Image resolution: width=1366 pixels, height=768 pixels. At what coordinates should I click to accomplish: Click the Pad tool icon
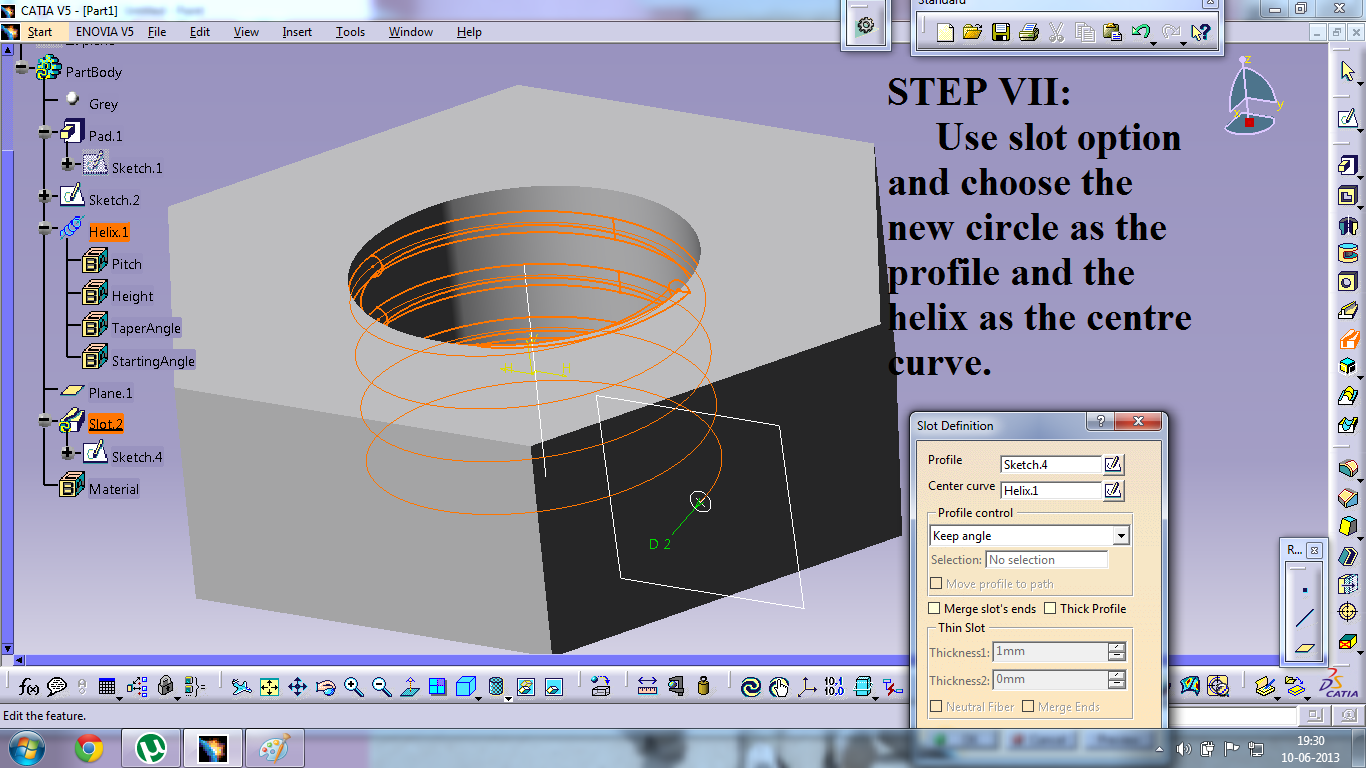[1347, 166]
